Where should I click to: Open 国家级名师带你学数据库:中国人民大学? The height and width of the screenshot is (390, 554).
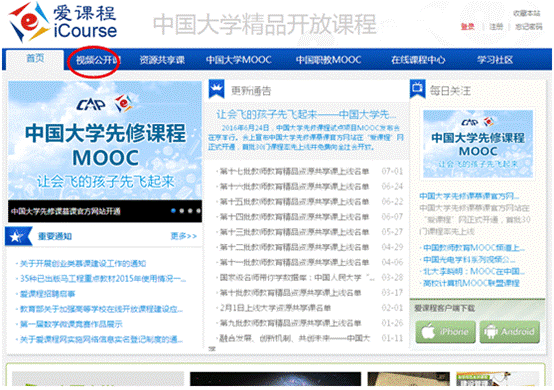(297, 277)
